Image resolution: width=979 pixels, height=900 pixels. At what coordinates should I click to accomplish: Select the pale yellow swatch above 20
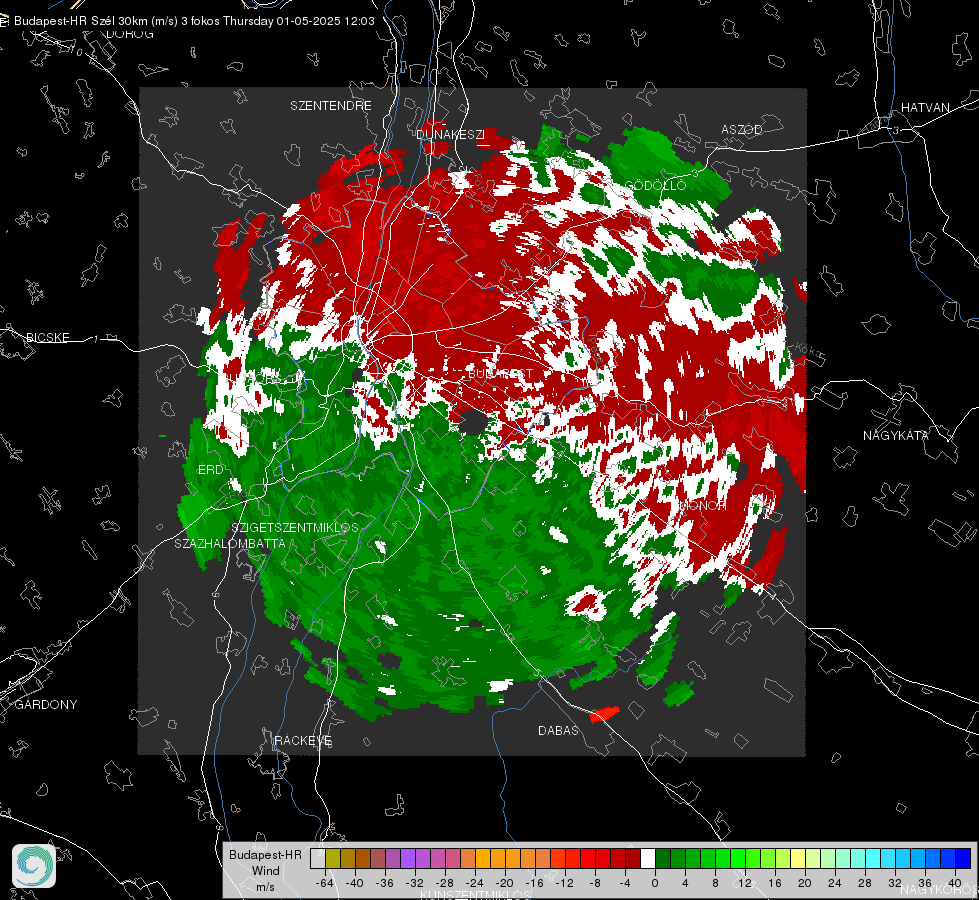tap(798, 858)
